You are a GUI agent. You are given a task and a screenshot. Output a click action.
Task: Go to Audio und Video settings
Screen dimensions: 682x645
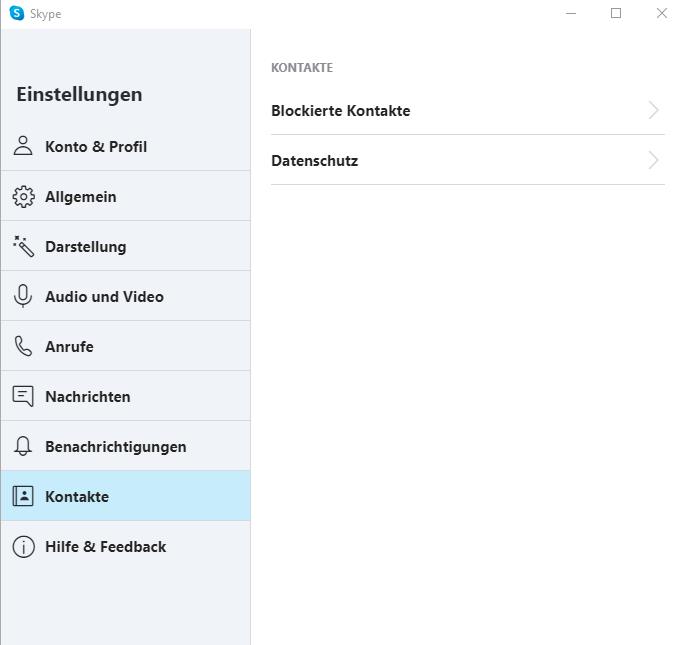click(126, 296)
